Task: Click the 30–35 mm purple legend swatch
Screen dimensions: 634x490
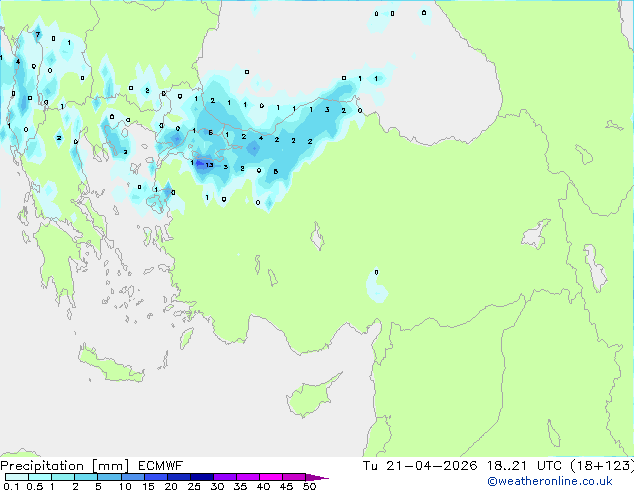Action: pyautogui.click(x=225, y=477)
